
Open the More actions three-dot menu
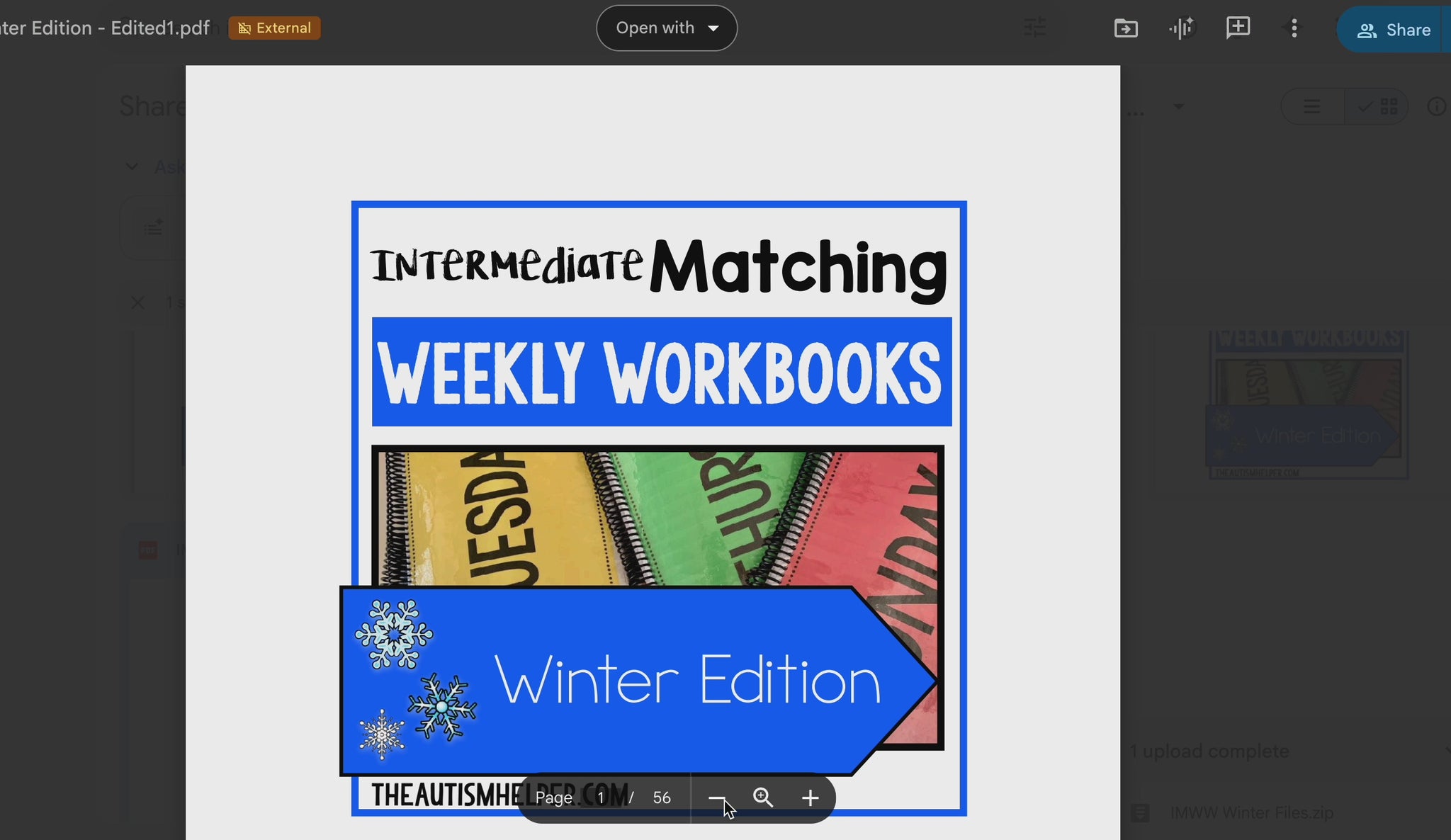tap(1294, 28)
